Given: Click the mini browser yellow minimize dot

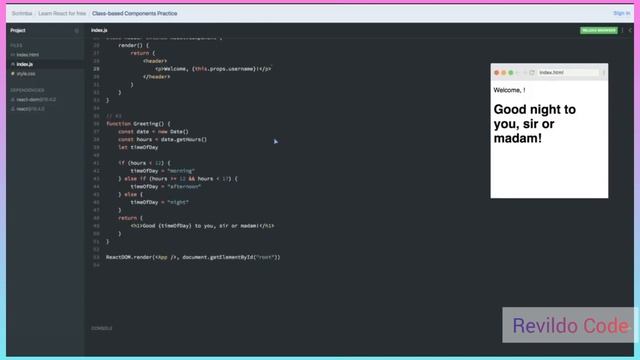Looking at the screenshot, I should (504, 73).
